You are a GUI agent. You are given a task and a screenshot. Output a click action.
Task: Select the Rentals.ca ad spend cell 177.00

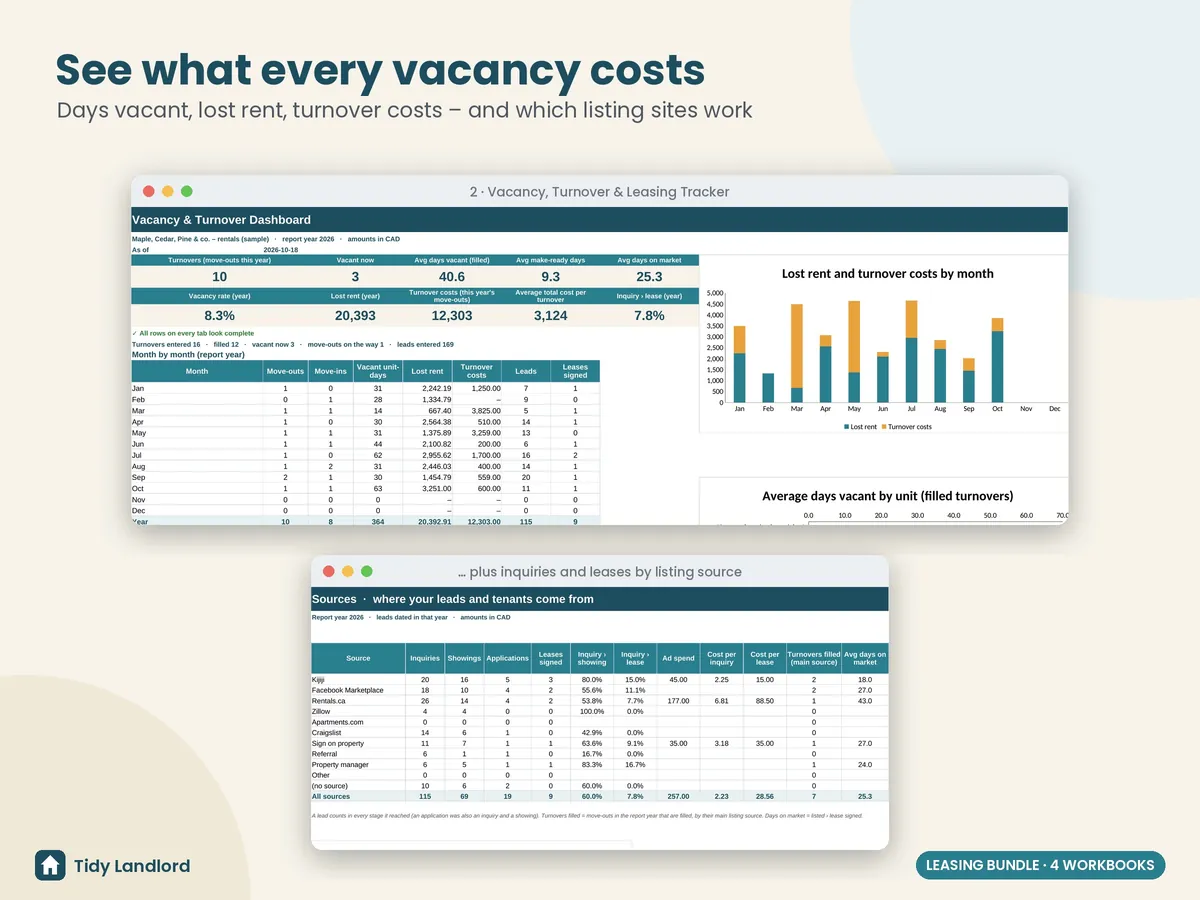678,701
